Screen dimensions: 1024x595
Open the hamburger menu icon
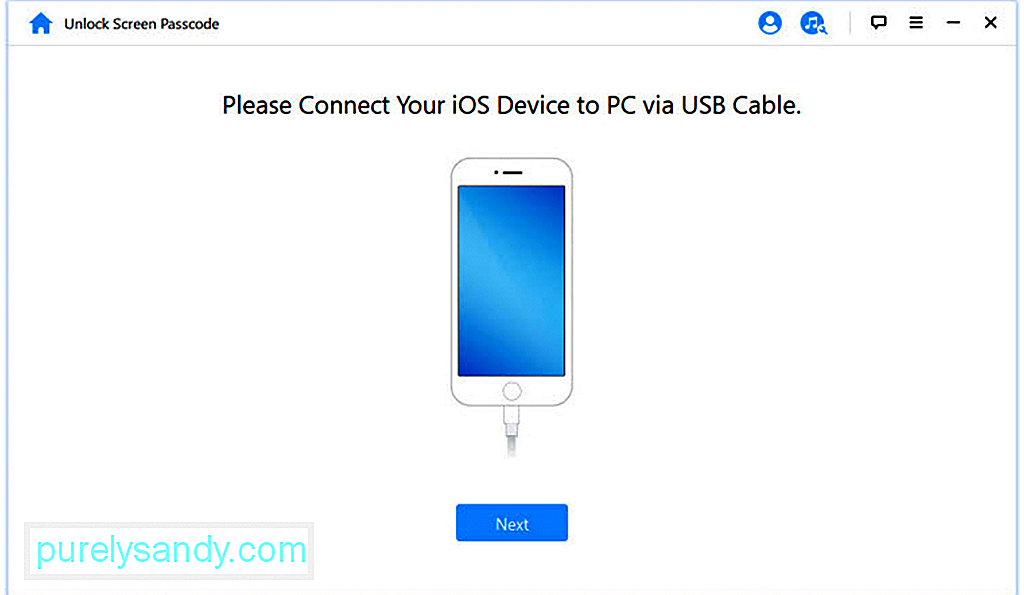[916, 23]
